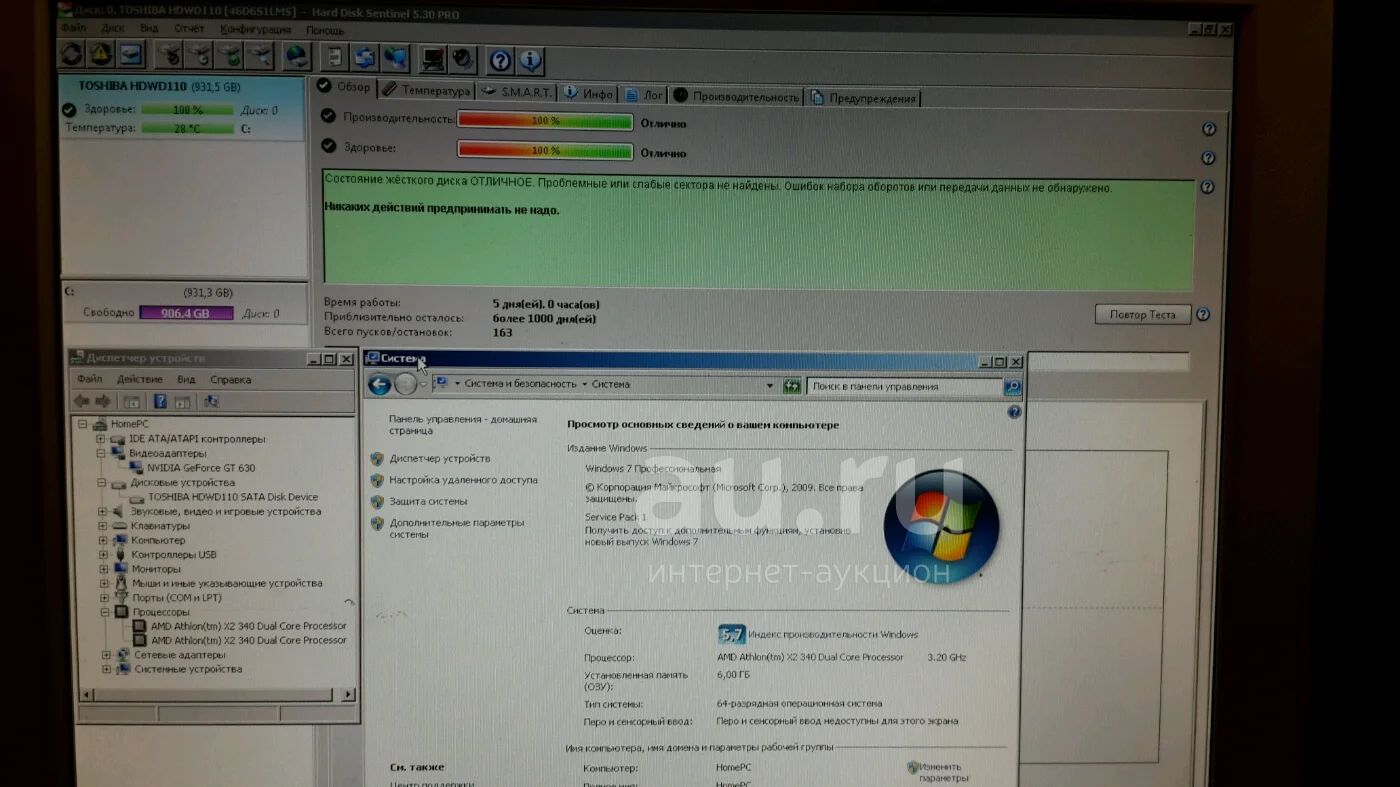The height and width of the screenshot is (787, 1400).
Task: Click the circular-arrows refresh icon in Hard Disk Sentinel toolbar
Action: 72,55
